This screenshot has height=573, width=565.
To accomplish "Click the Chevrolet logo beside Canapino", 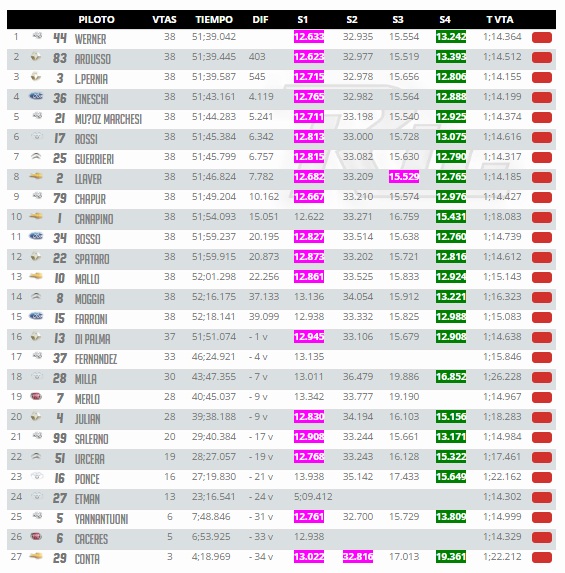I will (36, 216).
